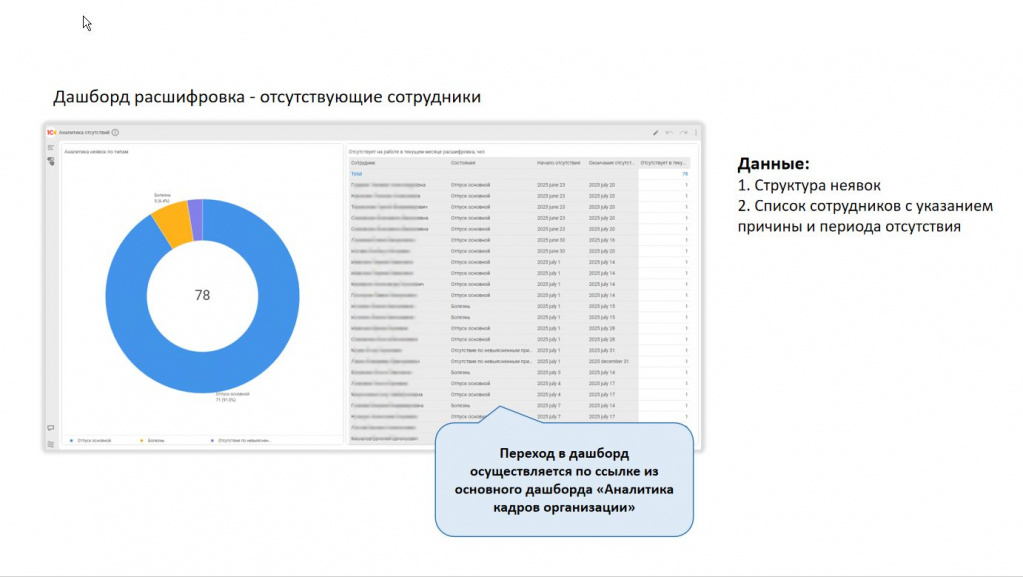Sort by the Окончание отсутст... column header
This screenshot has width=1023, height=577.
(611, 163)
